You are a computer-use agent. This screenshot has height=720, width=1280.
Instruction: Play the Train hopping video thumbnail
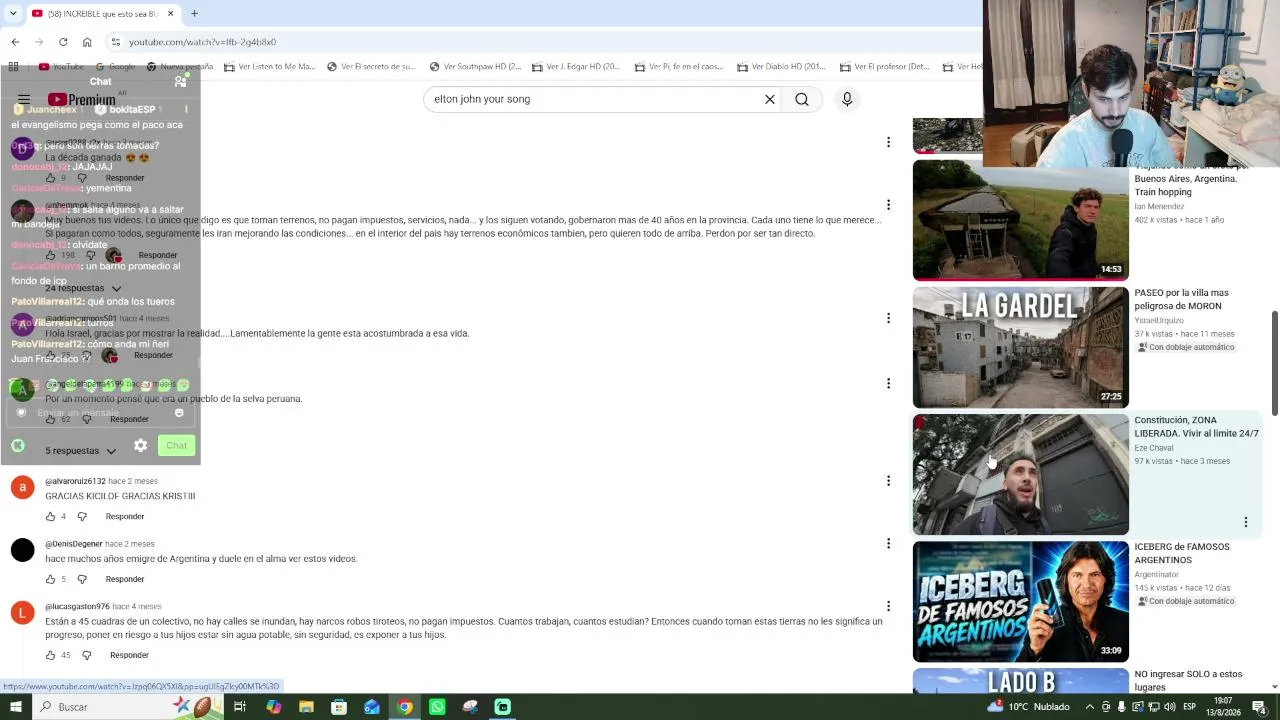click(1020, 220)
